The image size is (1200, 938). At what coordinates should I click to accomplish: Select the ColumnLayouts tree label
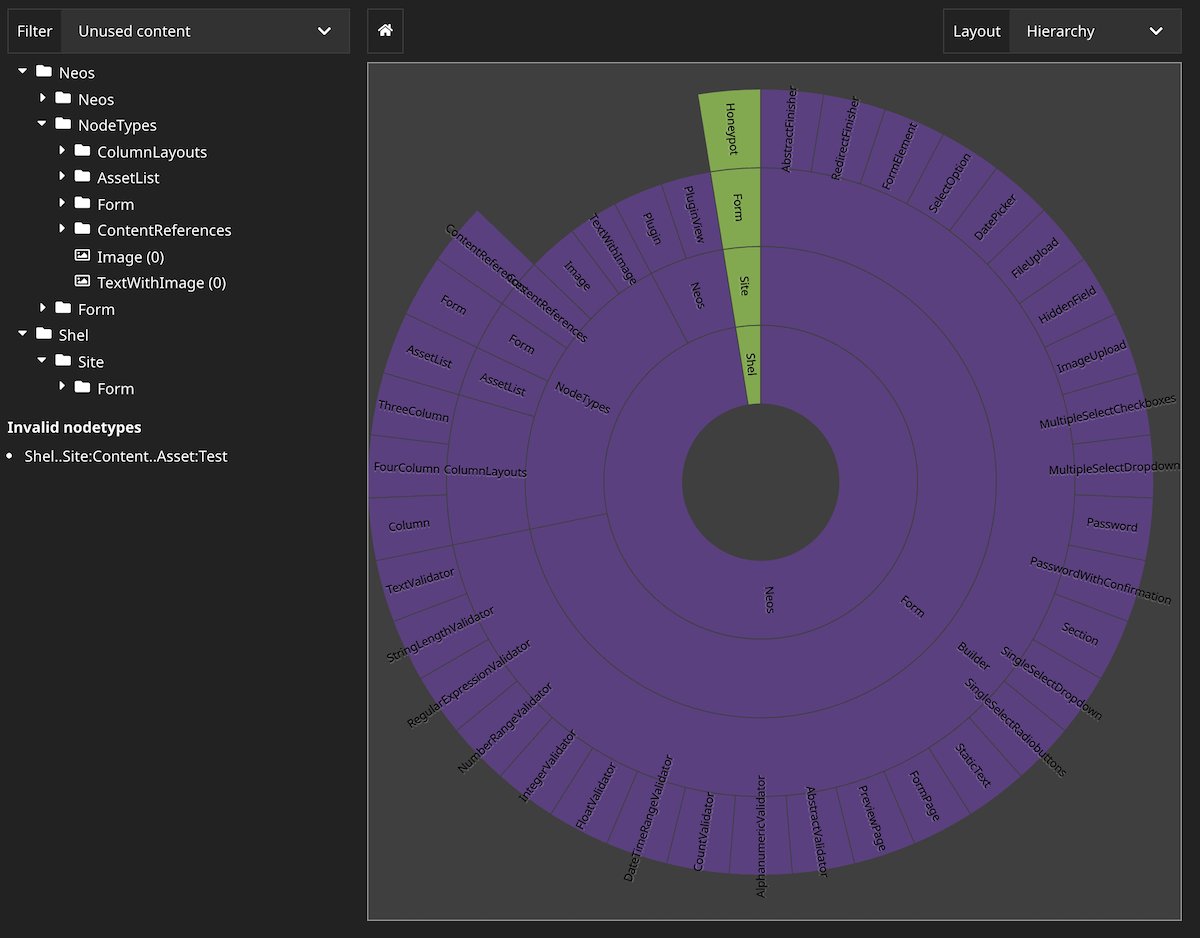(x=152, y=152)
